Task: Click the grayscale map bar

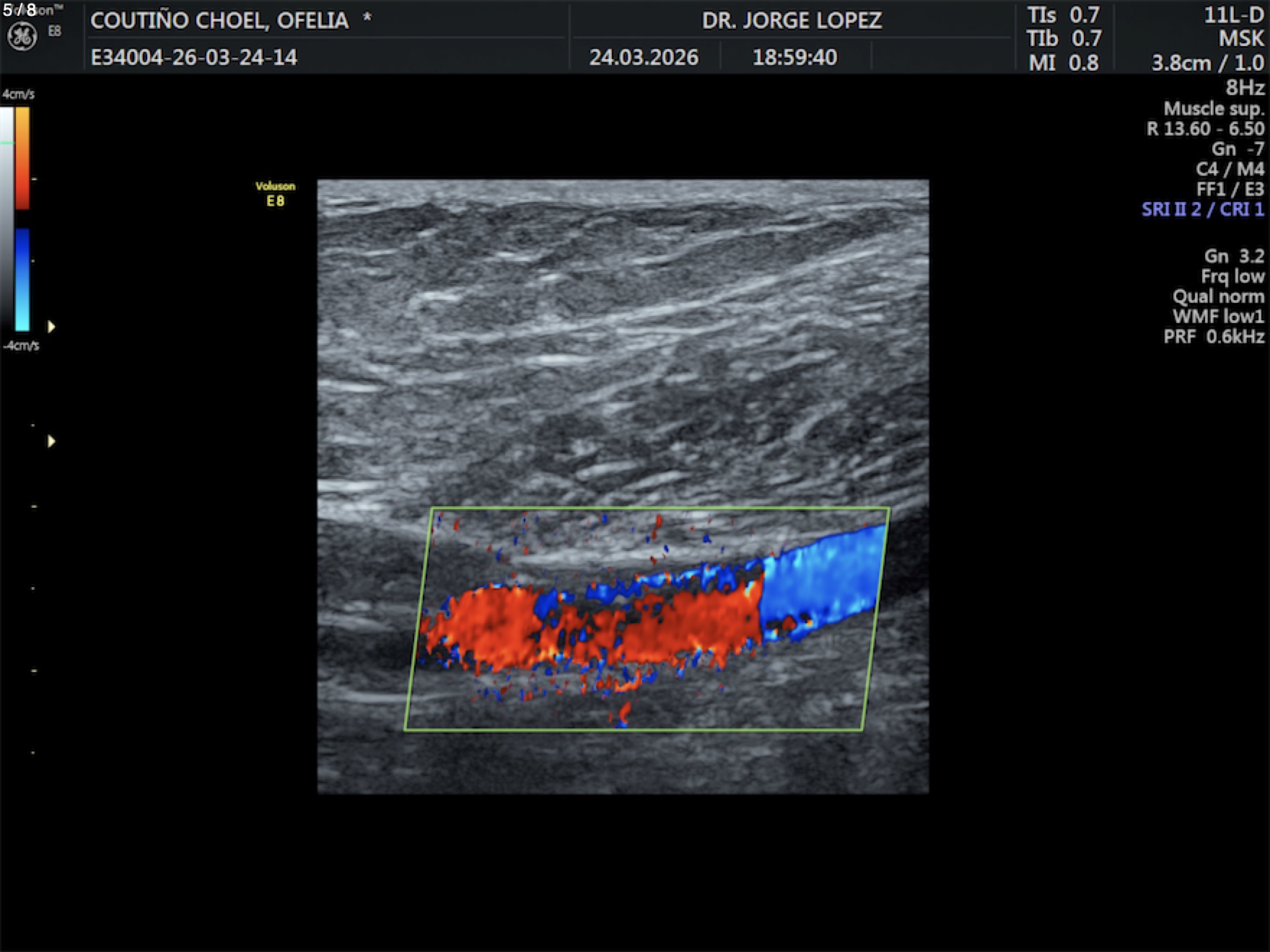Action: coord(6,216)
